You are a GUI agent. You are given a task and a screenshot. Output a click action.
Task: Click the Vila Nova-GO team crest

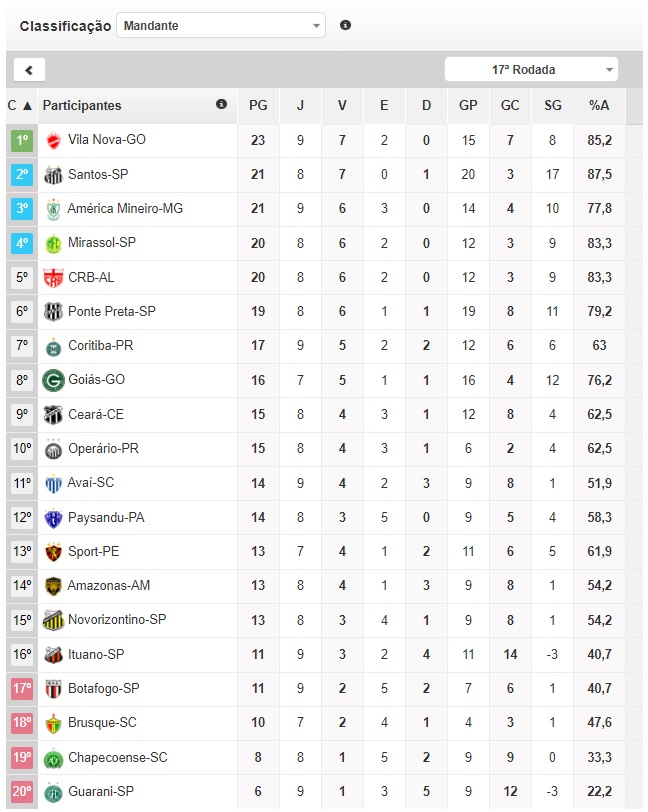tap(53, 141)
